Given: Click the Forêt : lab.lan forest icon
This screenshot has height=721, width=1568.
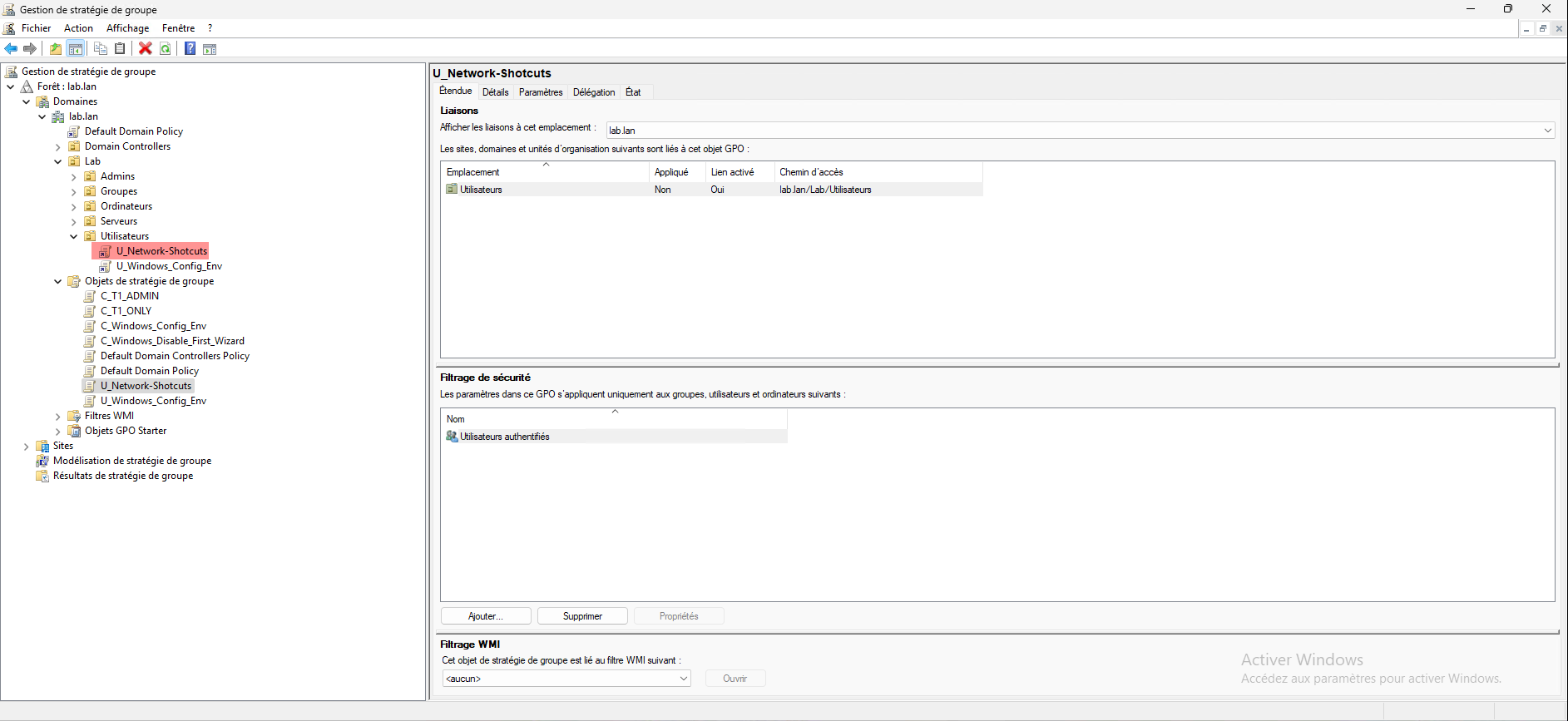Looking at the screenshot, I should tap(27, 86).
